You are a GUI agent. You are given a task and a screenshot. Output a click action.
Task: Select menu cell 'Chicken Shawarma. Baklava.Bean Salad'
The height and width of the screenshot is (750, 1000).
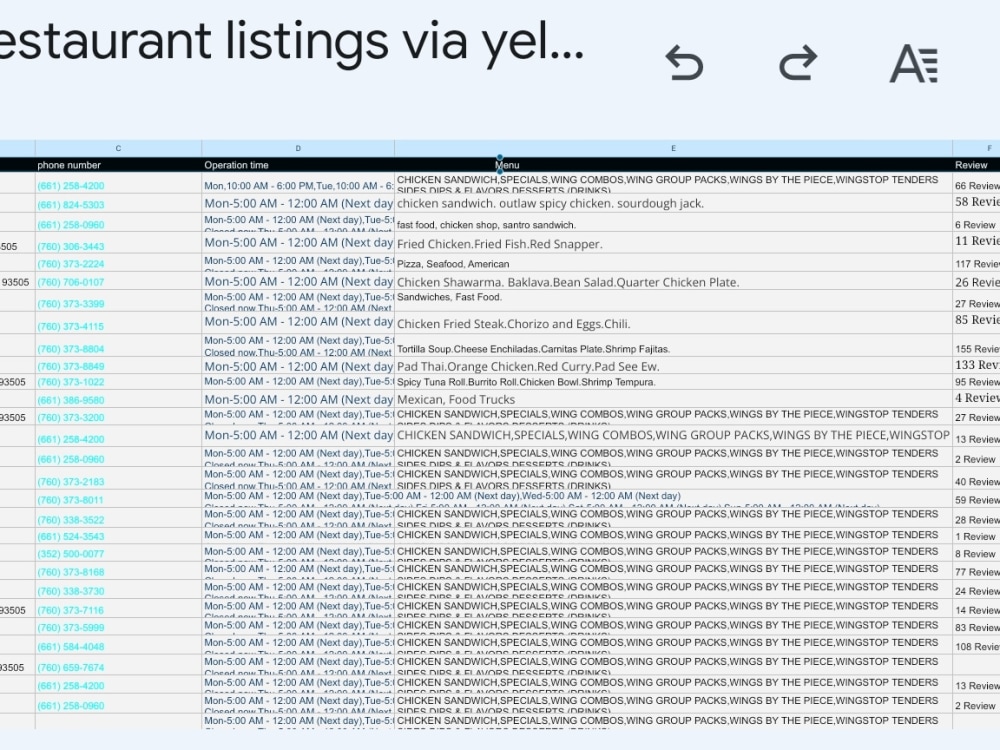tap(673, 281)
